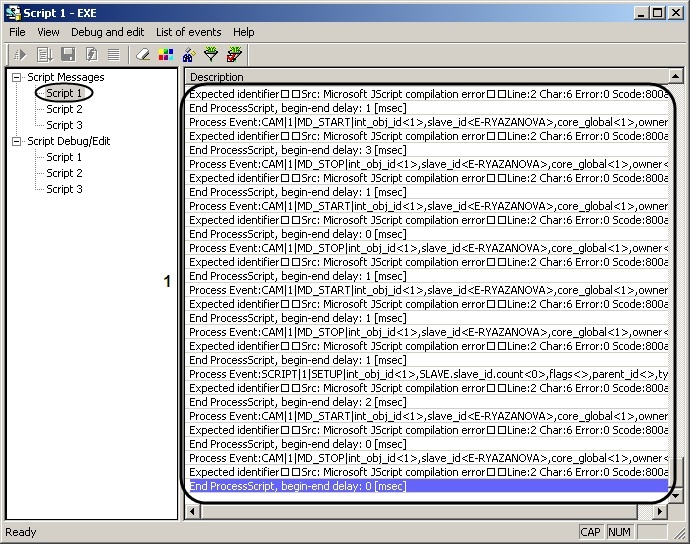The width and height of the screenshot is (690, 544).
Task: Click the eraser clear messages icon
Action: click(142, 54)
